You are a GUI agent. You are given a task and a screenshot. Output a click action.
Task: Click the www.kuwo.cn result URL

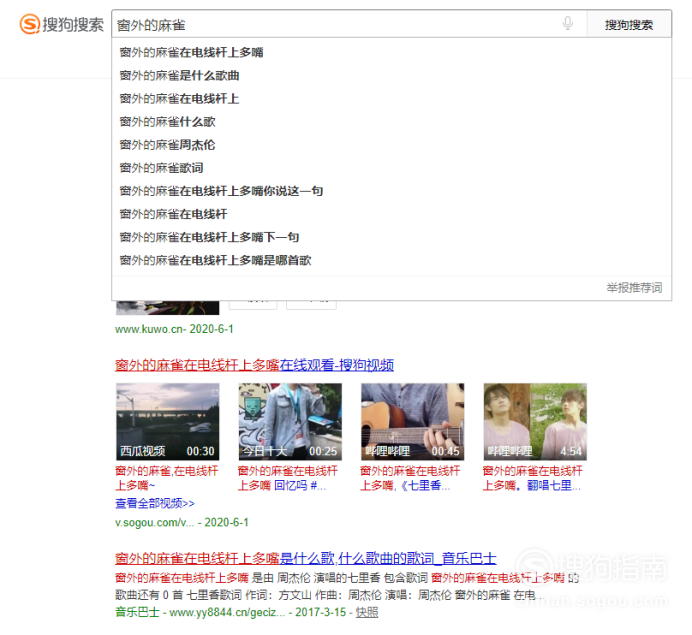coord(174,329)
